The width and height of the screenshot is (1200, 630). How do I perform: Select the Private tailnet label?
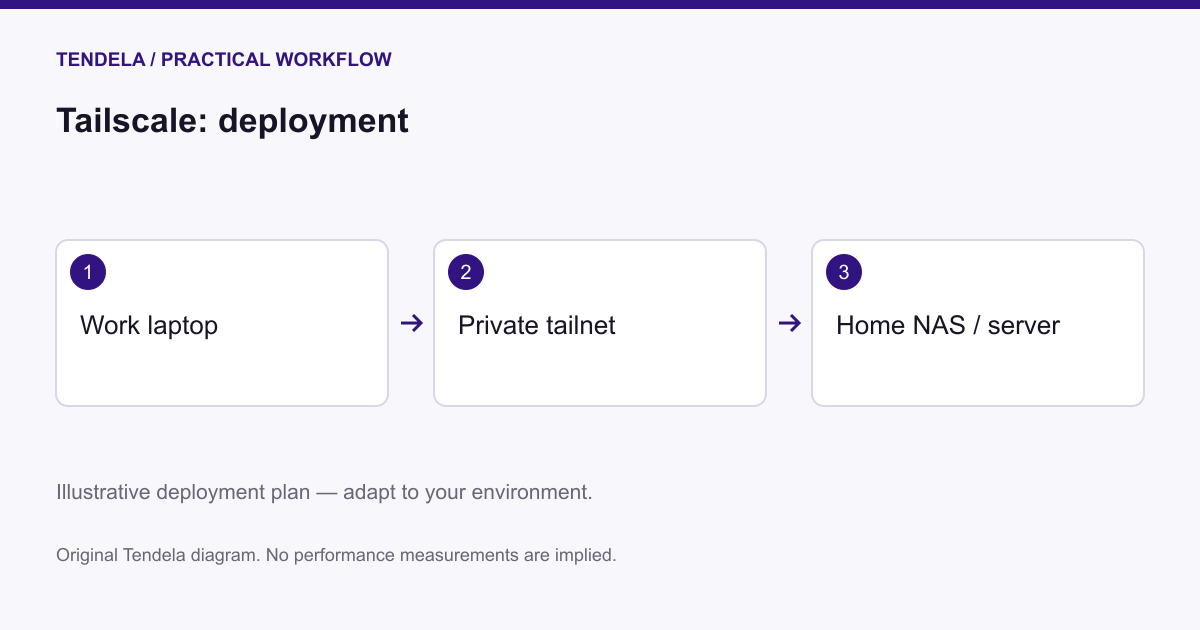[537, 325]
